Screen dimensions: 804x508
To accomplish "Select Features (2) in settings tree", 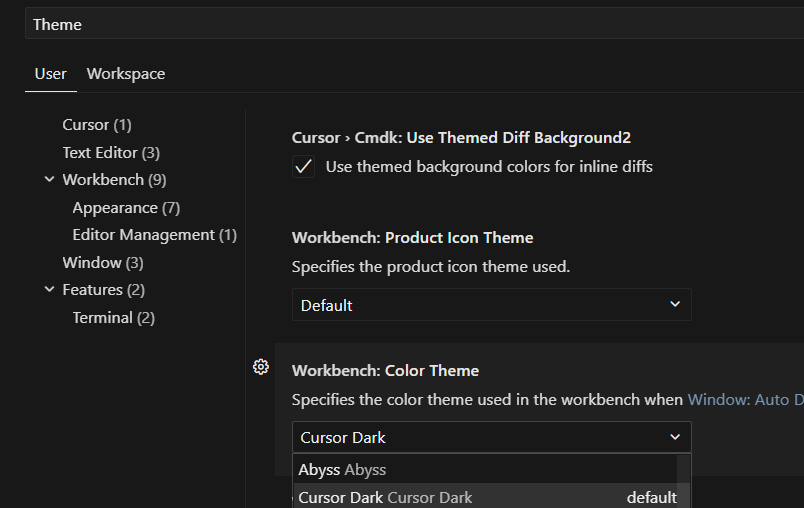I will pos(104,290).
